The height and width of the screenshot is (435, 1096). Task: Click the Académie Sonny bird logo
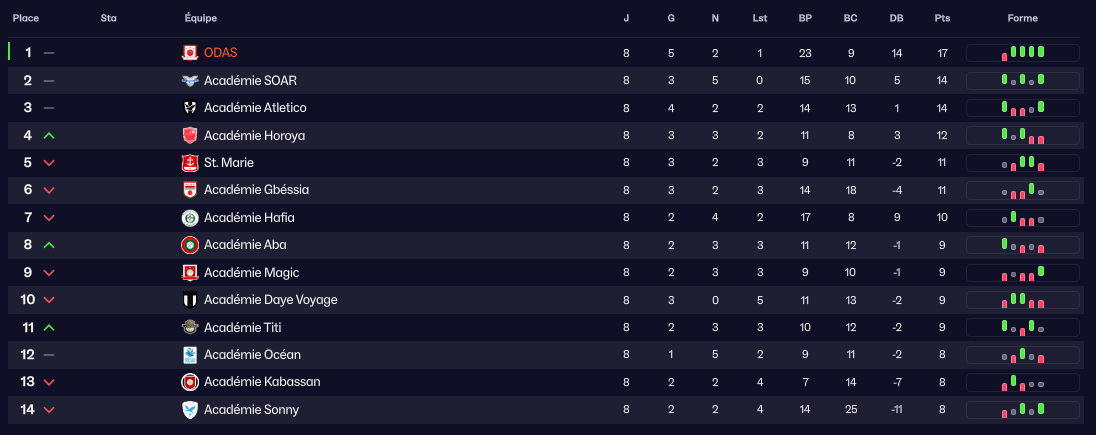pyautogui.click(x=190, y=410)
